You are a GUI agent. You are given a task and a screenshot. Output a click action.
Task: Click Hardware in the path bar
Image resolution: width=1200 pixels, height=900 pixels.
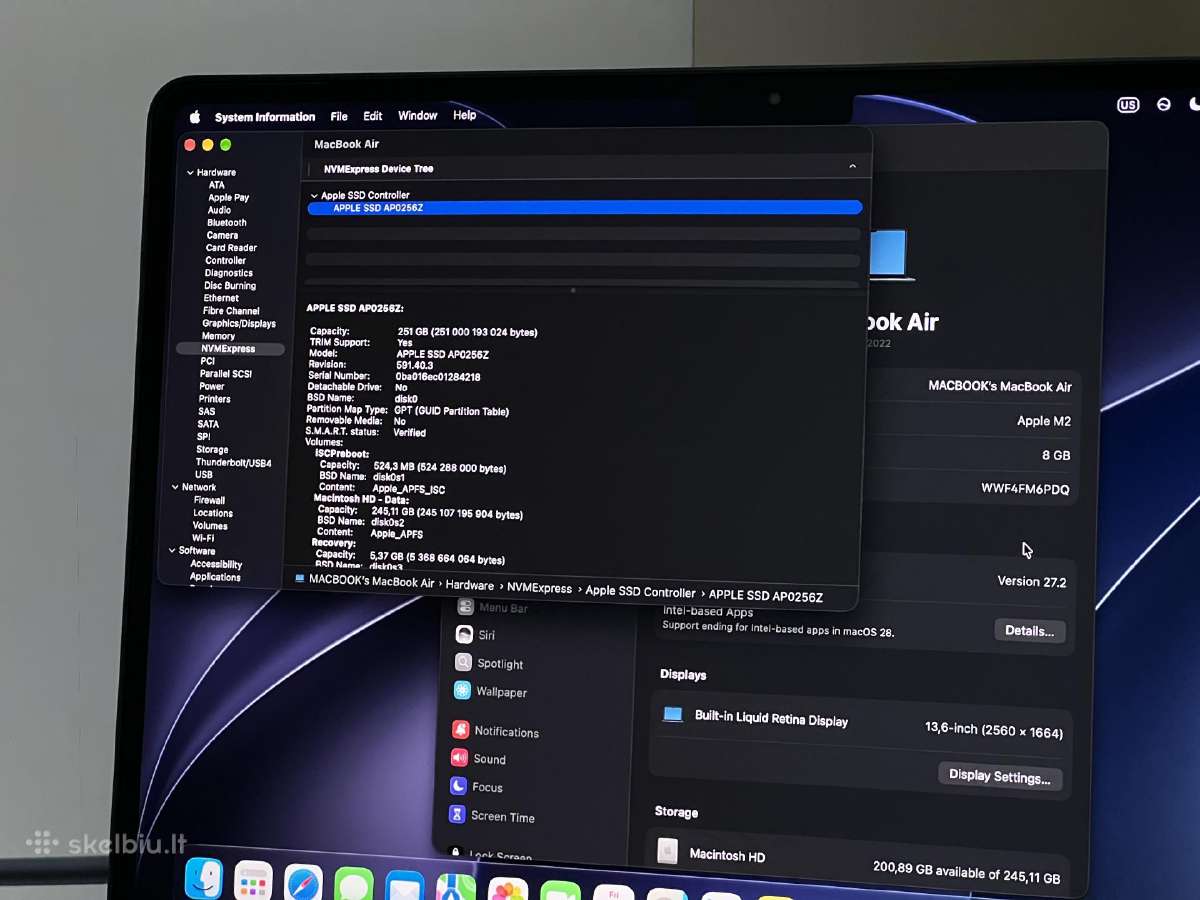(x=470, y=586)
